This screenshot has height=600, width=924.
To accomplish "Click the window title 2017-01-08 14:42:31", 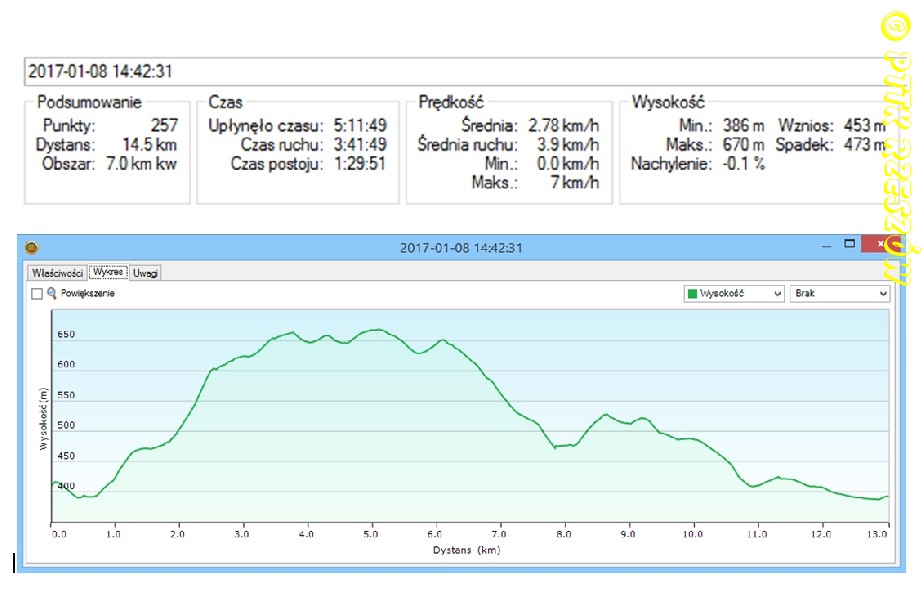I will [461, 248].
